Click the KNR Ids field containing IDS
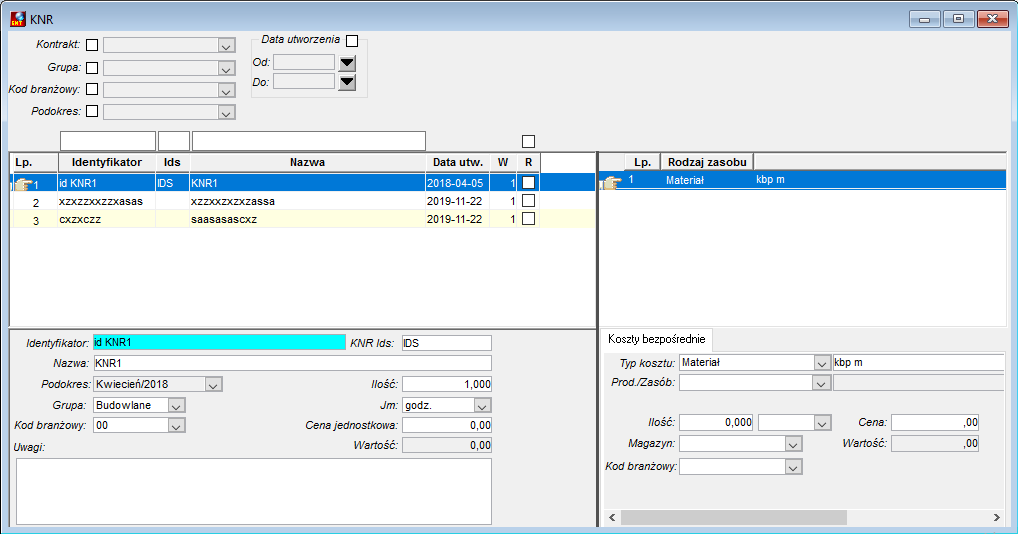1018x534 pixels. [x=447, y=343]
